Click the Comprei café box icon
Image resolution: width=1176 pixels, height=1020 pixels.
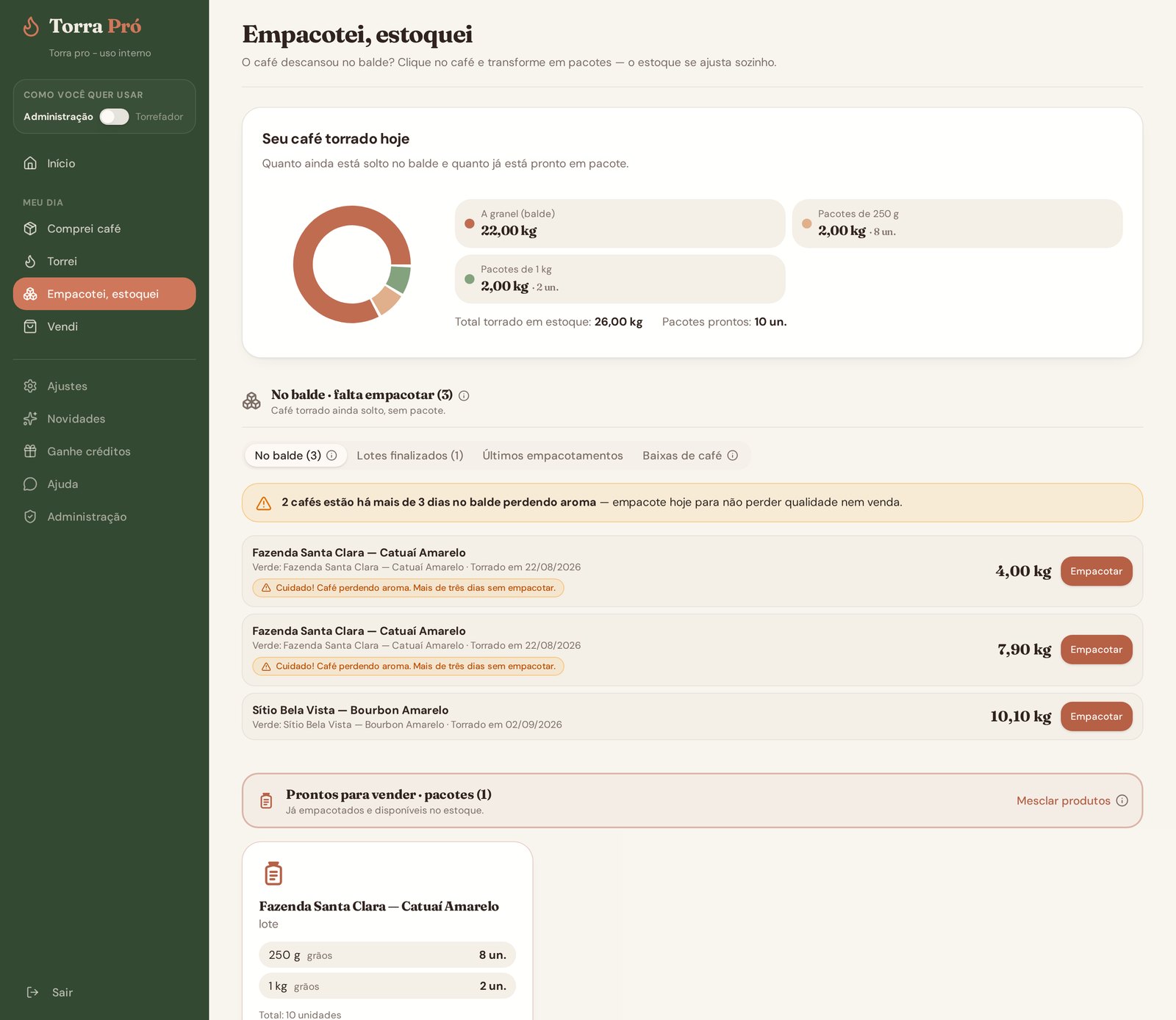(30, 229)
